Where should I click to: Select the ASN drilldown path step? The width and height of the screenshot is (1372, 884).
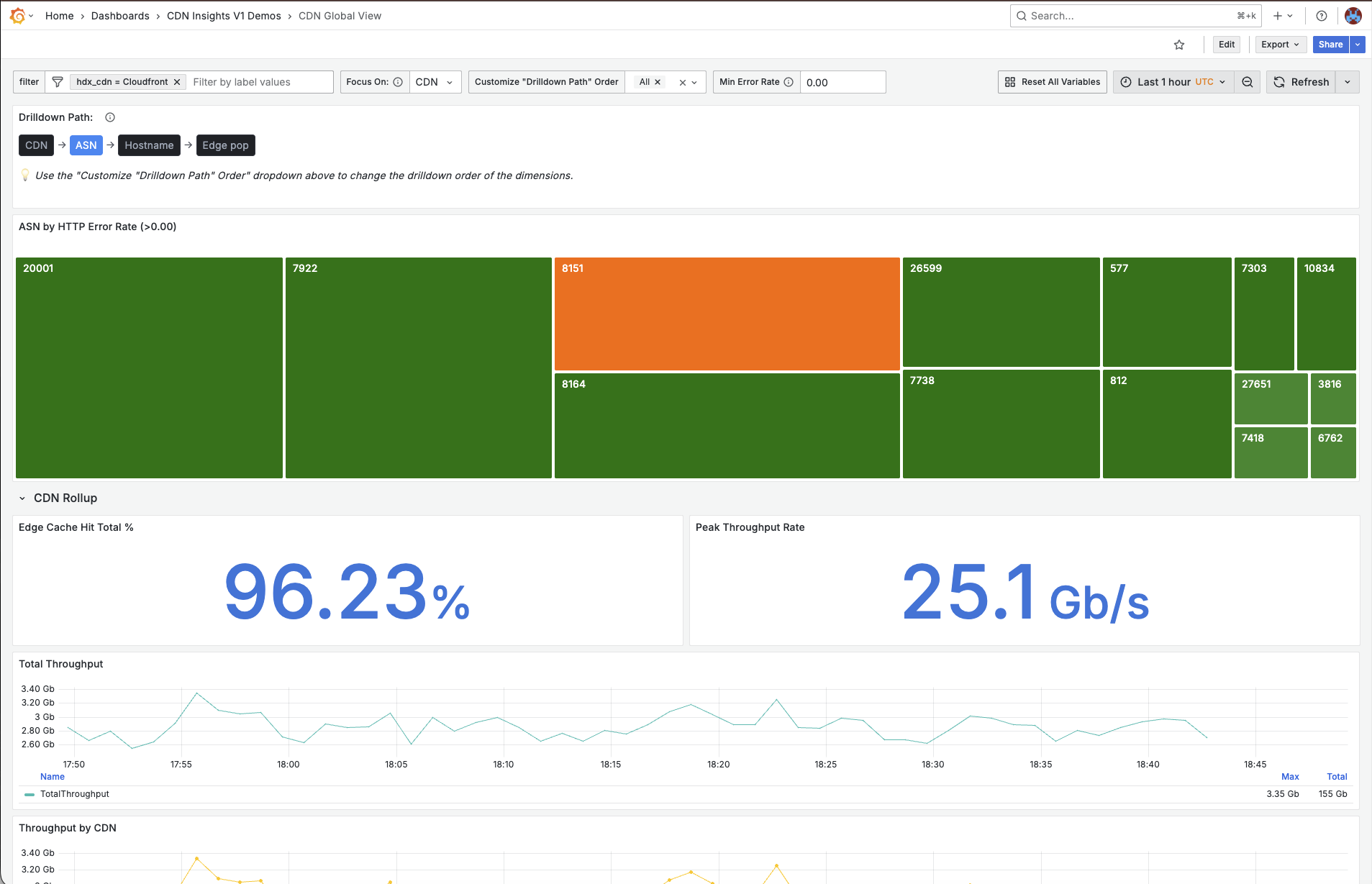(x=86, y=145)
